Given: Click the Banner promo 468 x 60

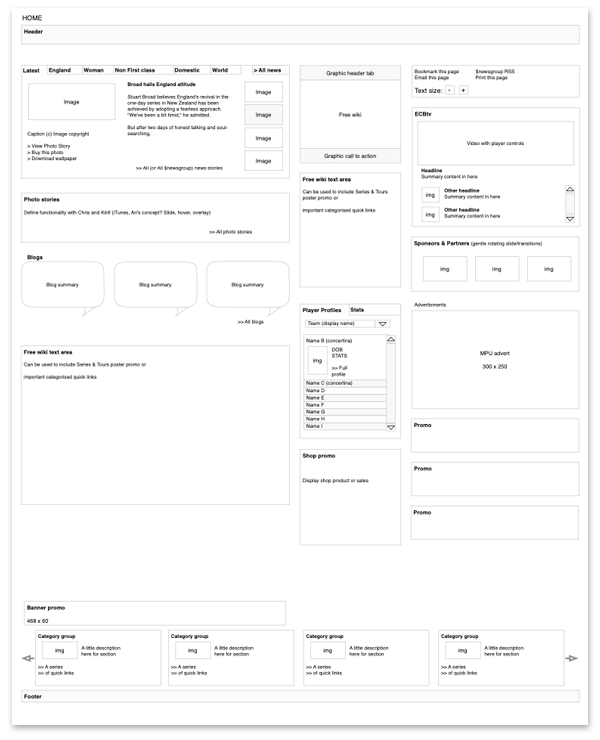Looking at the screenshot, I should 155,613.
